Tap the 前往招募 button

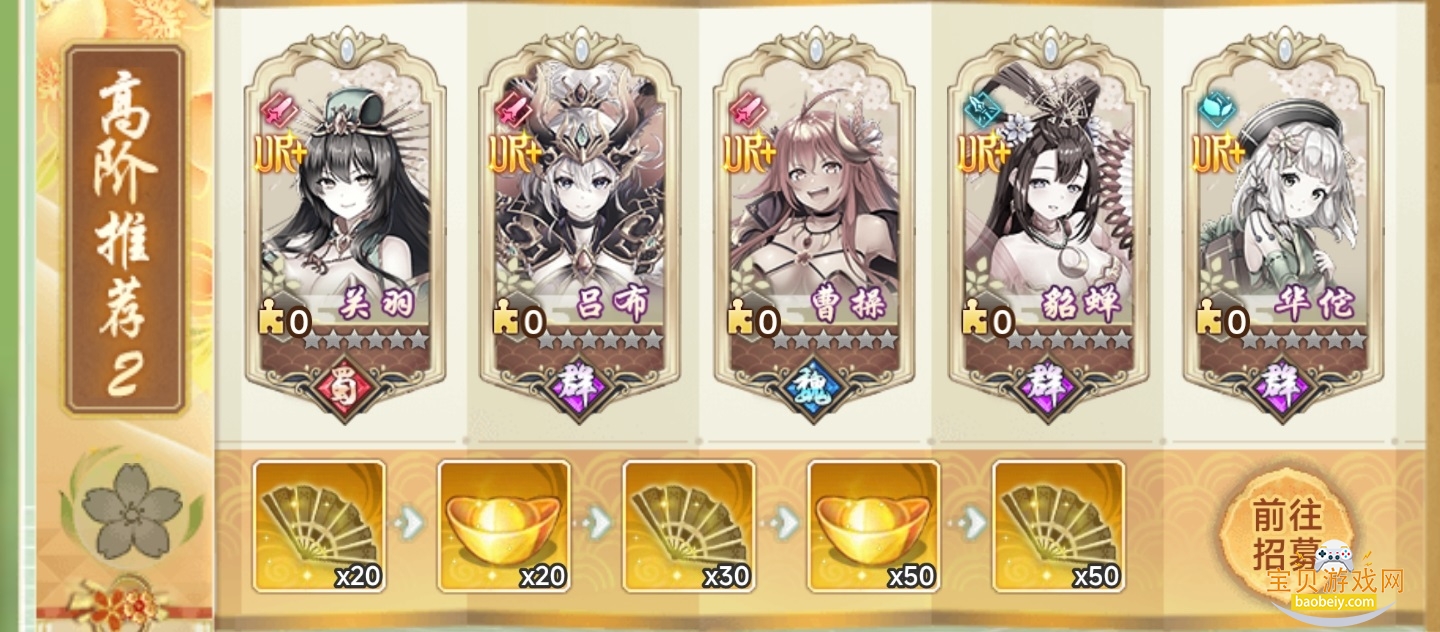tap(1288, 532)
